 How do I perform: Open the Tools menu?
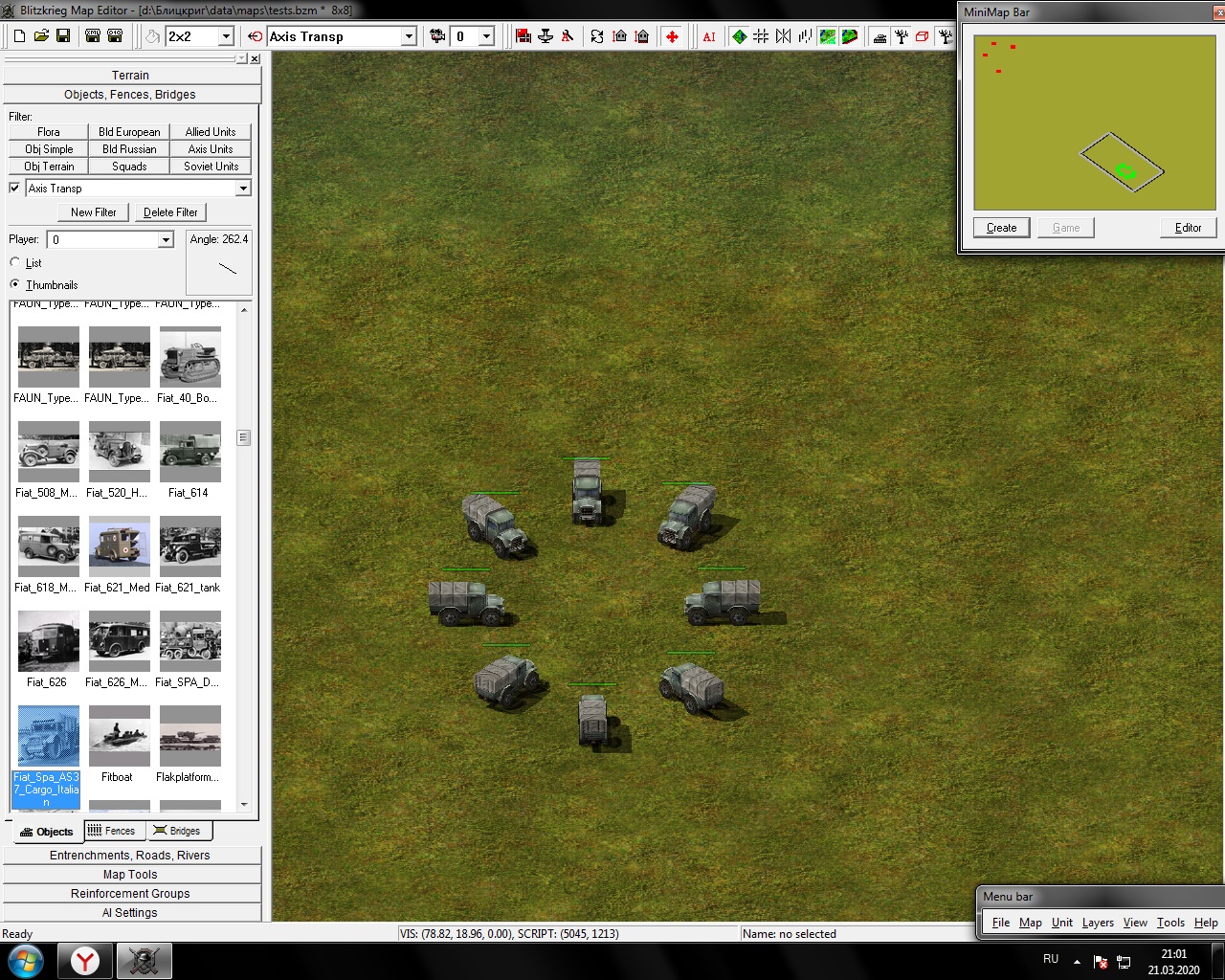(x=1170, y=923)
